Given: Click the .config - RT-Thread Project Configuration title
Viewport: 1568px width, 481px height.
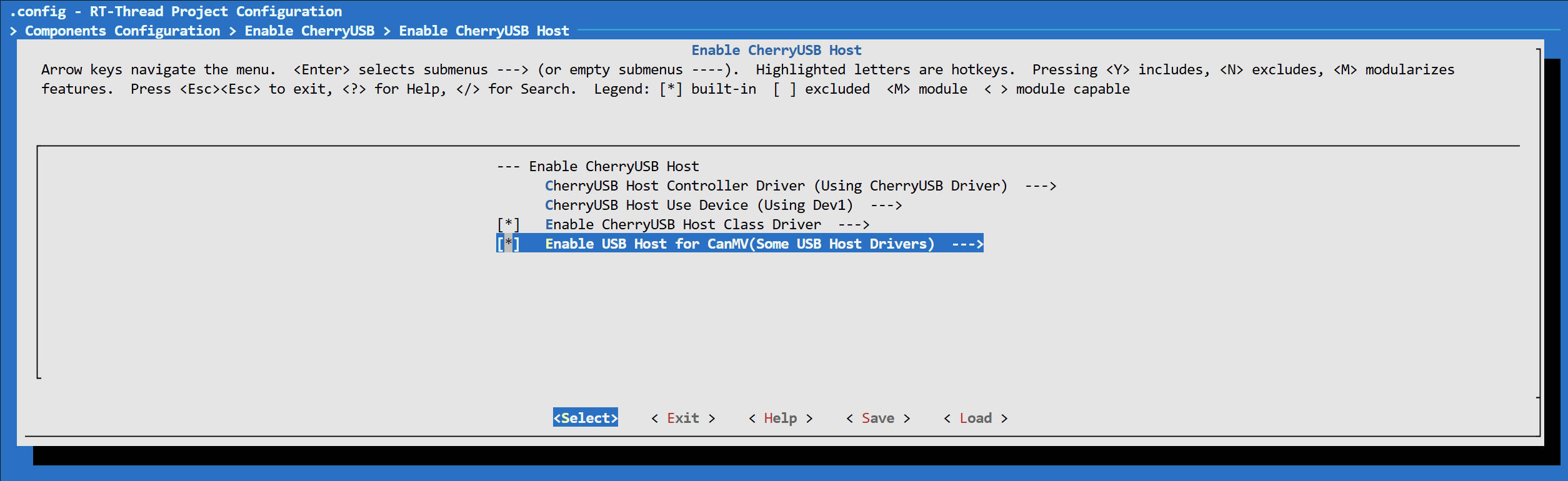Looking at the screenshot, I should [176, 11].
